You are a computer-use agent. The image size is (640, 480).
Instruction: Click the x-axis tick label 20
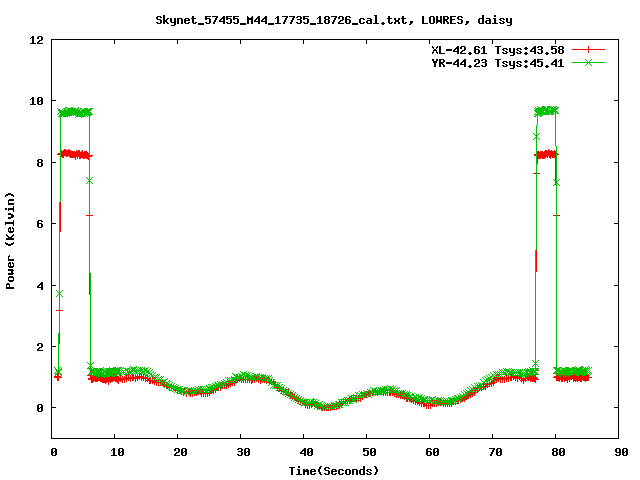[180, 452]
